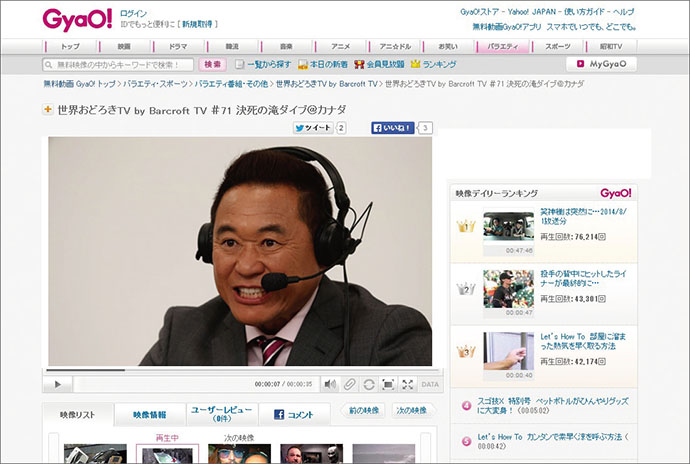Open the GyaO!ストア link
The image size is (690, 464).
479,12
